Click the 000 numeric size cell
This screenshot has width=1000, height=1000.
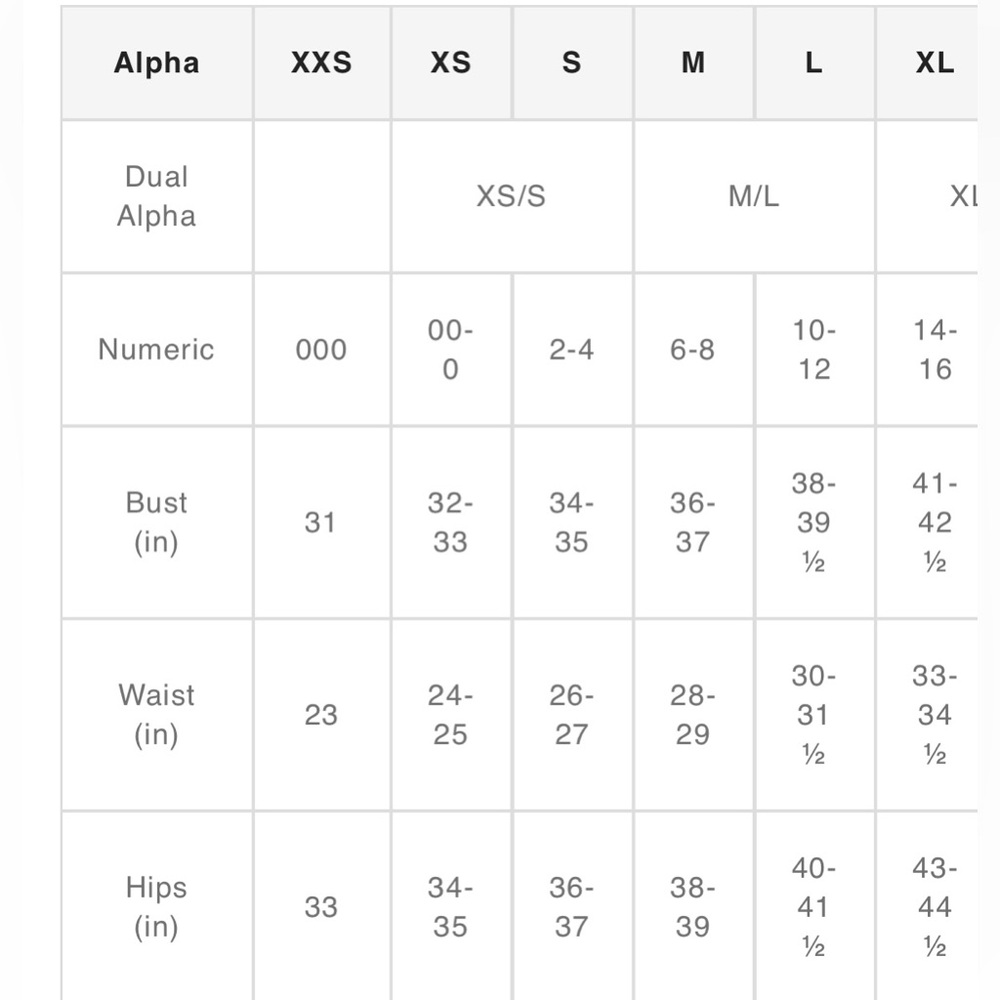(x=321, y=349)
